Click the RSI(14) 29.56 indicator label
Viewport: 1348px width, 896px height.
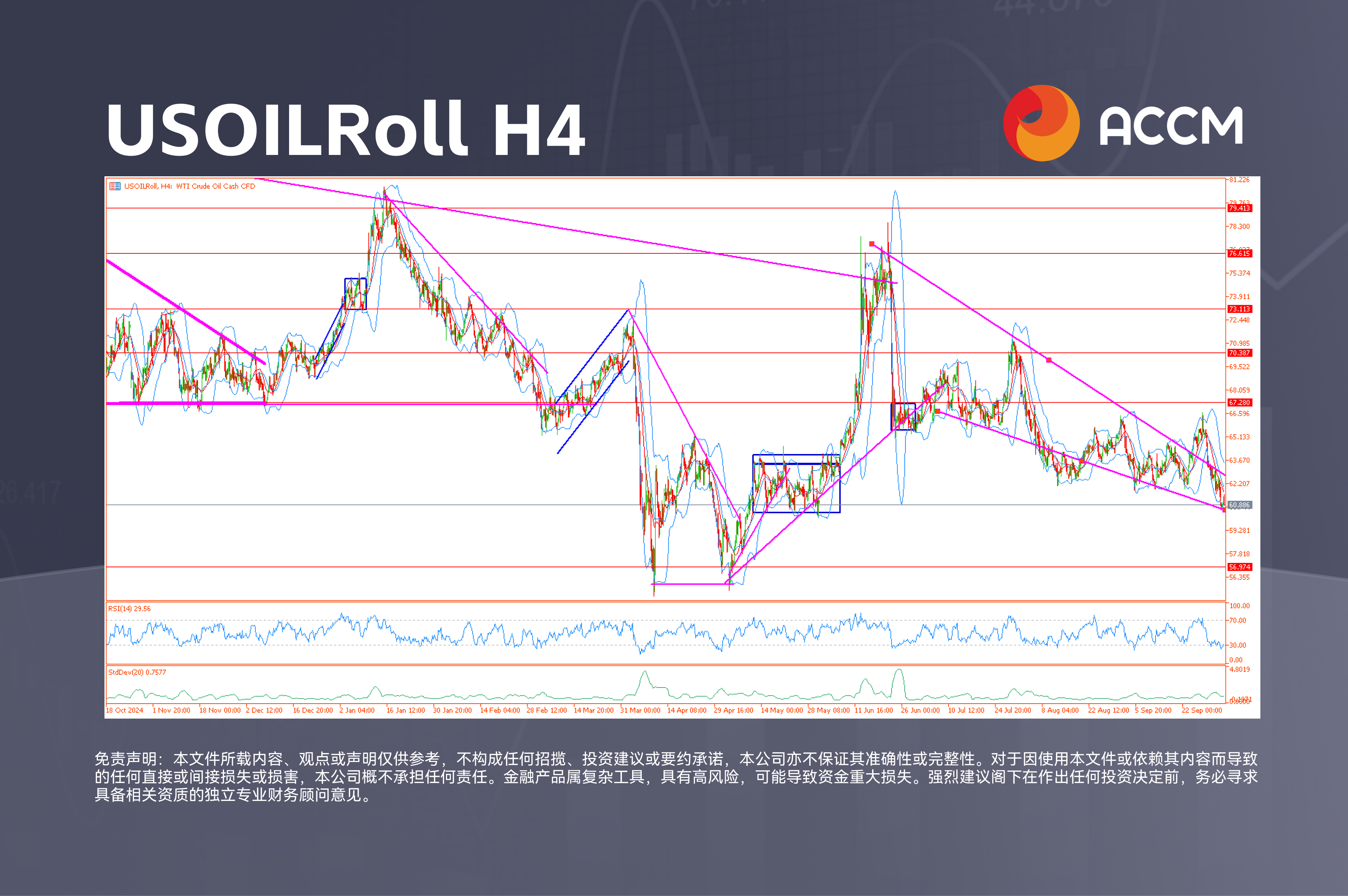[x=130, y=609]
